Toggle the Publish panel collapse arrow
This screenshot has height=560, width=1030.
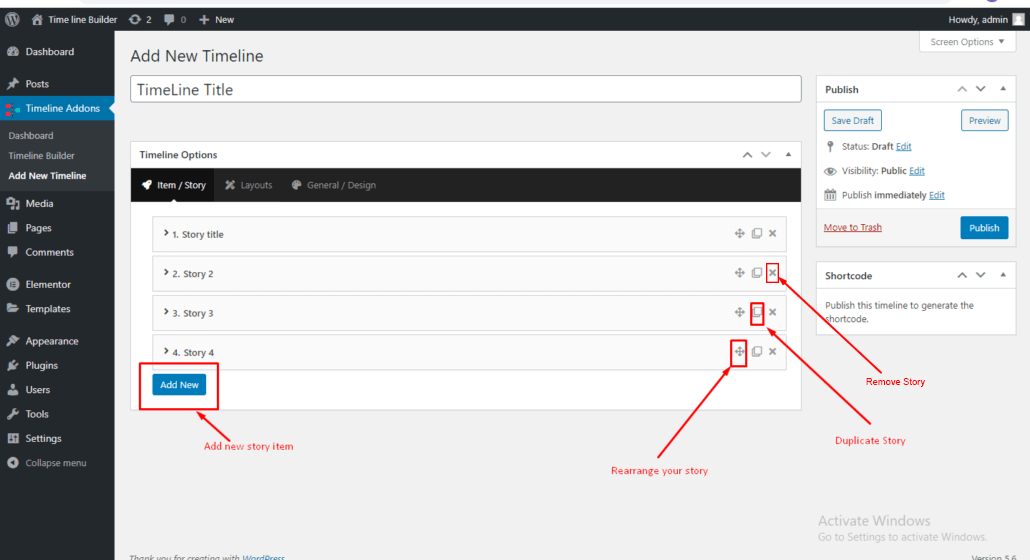tap(1002, 90)
